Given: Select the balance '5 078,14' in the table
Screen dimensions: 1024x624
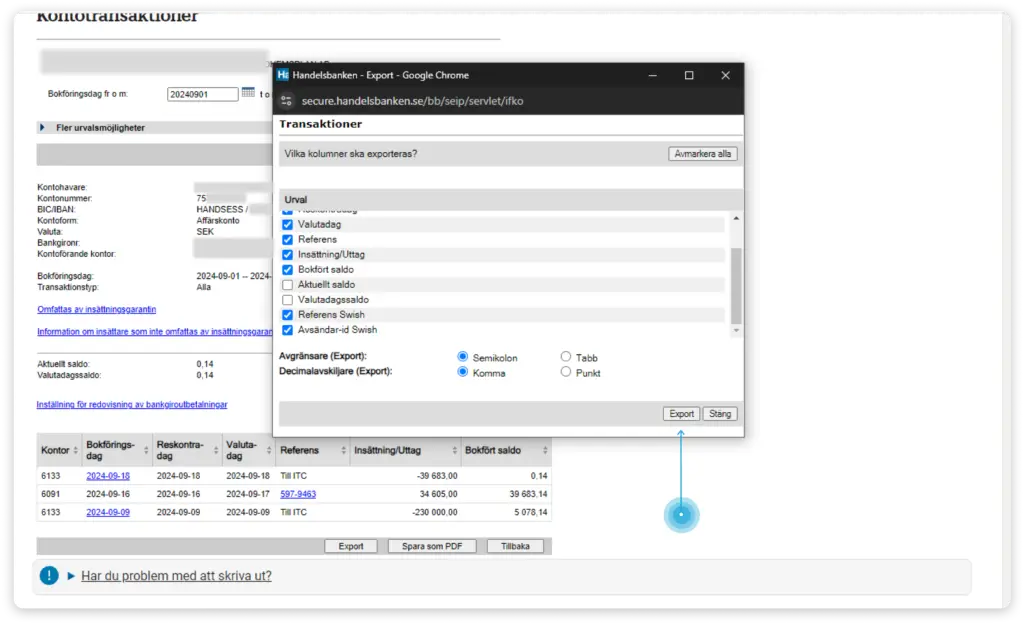Looking at the screenshot, I should pos(531,512).
